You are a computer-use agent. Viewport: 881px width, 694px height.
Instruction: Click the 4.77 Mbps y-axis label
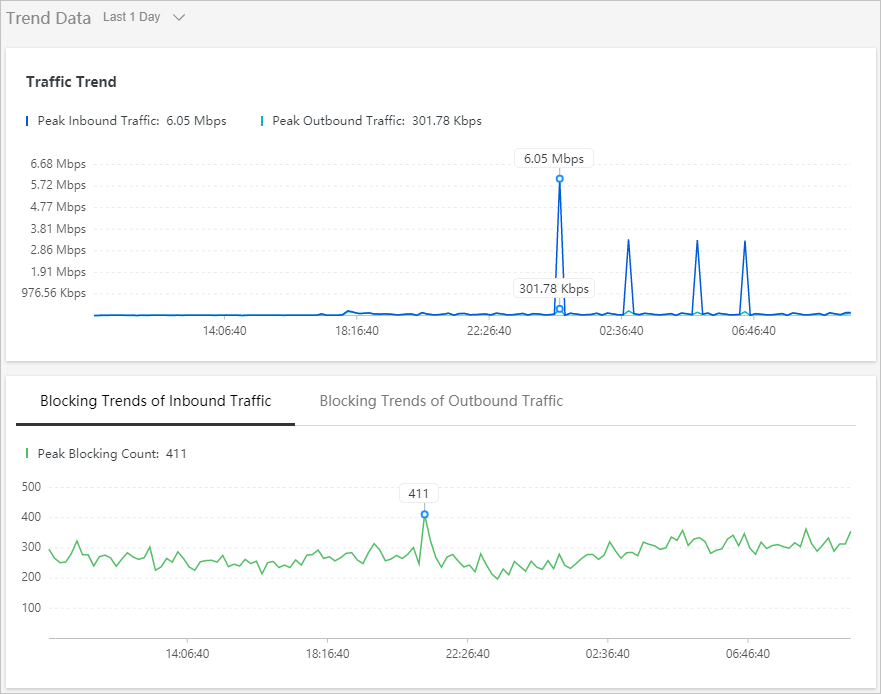point(58,207)
